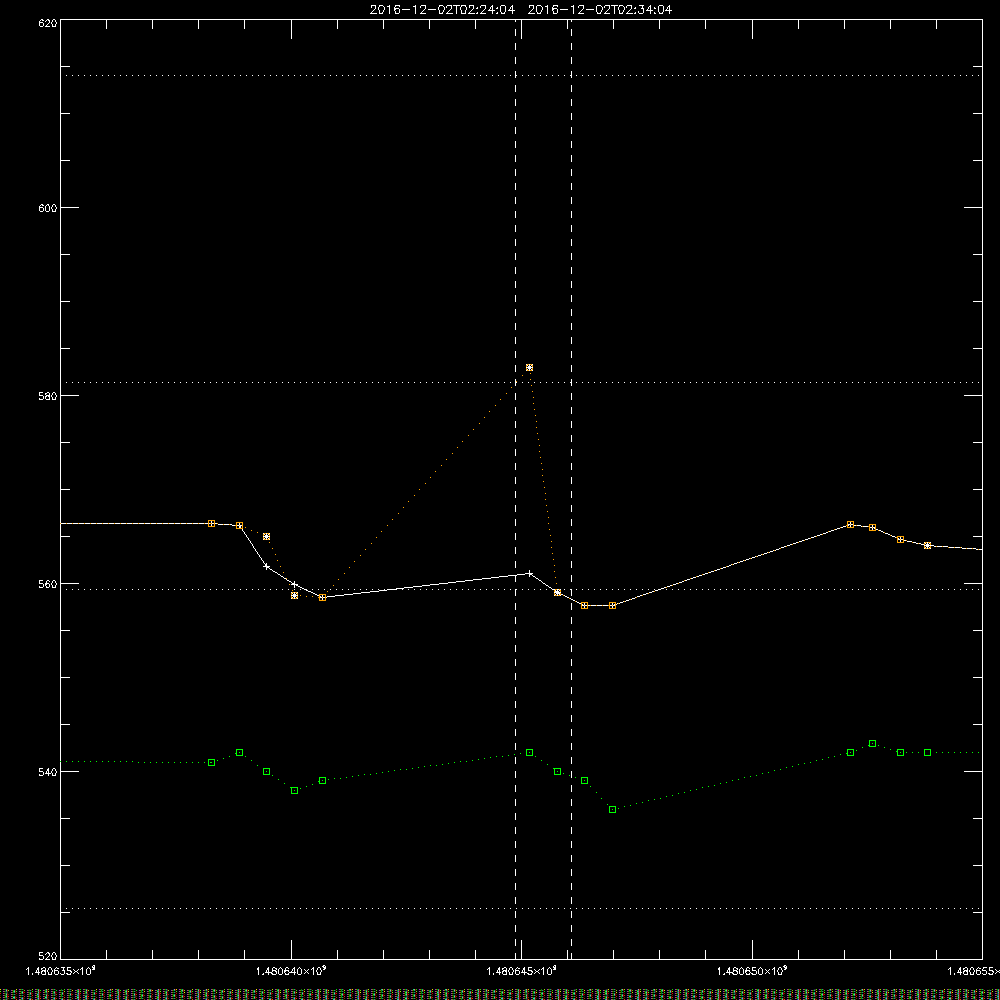Click the start timestamp 2016-12-02T02:24:04 in title

click(442, 10)
